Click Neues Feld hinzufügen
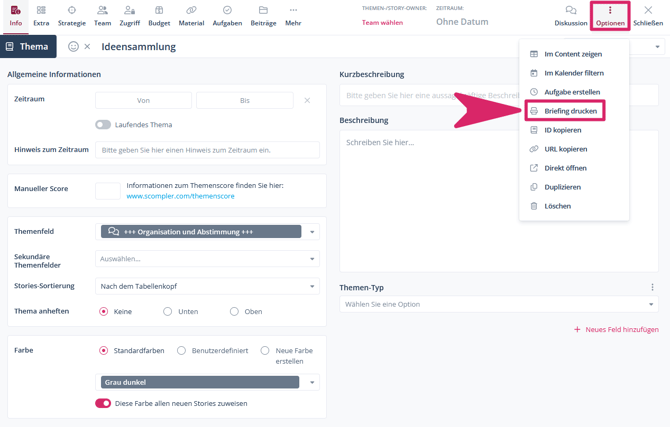This screenshot has width=670, height=427. [x=616, y=329]
